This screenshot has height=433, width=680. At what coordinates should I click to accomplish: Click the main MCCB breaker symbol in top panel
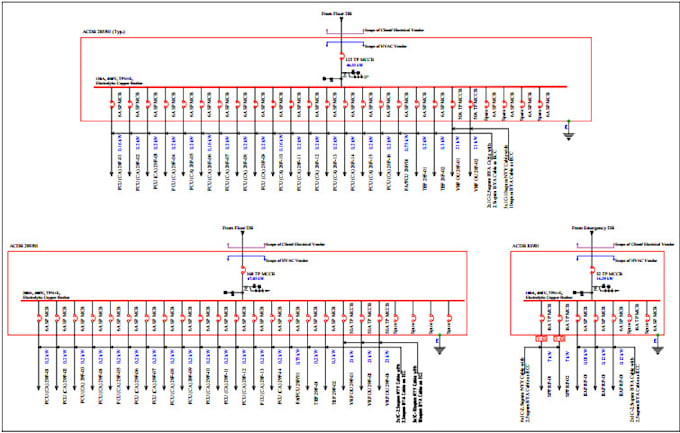click(x=342, y=56)
